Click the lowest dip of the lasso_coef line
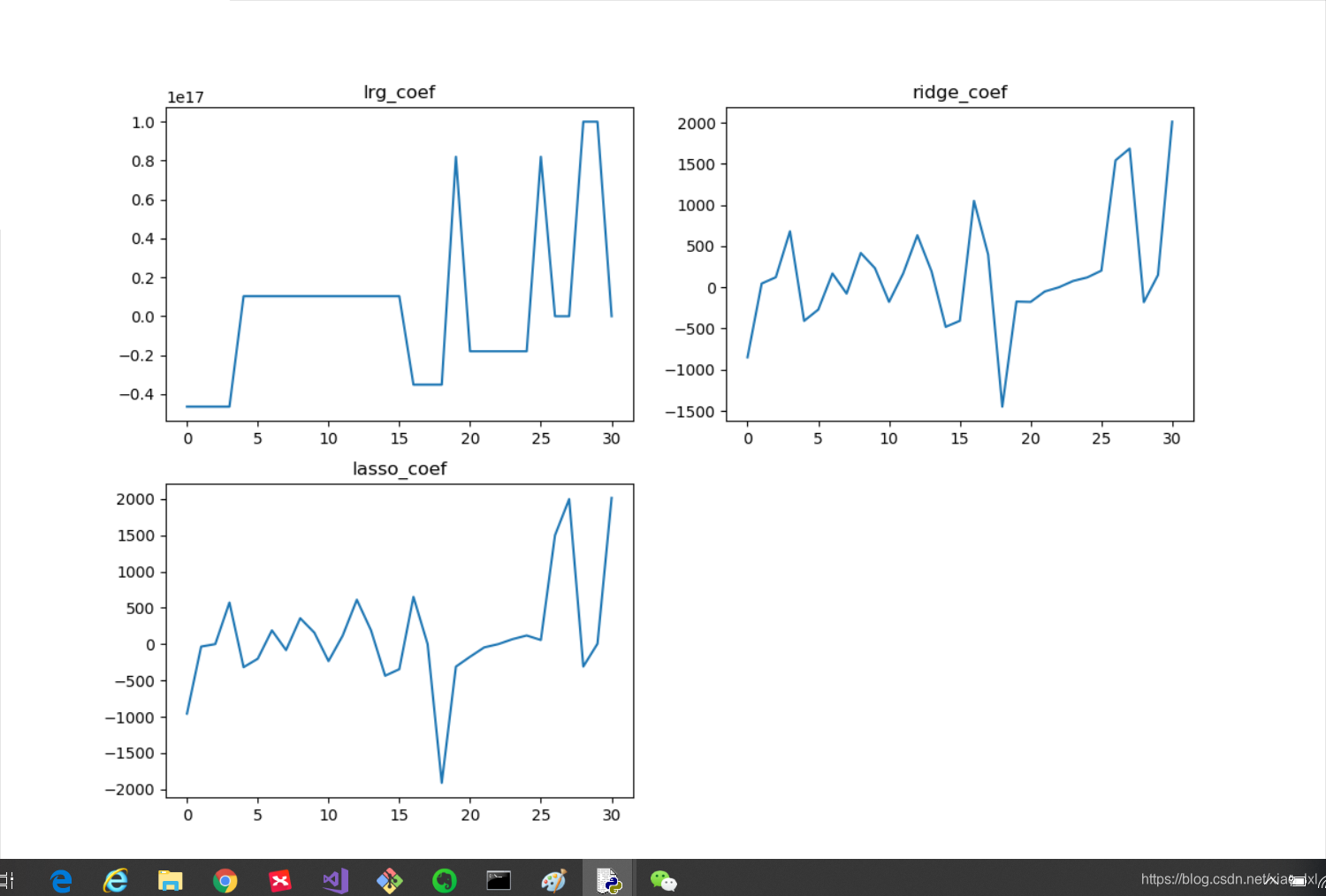The image size is (1326, 896). pyautogui.click(x=442, y=781)
